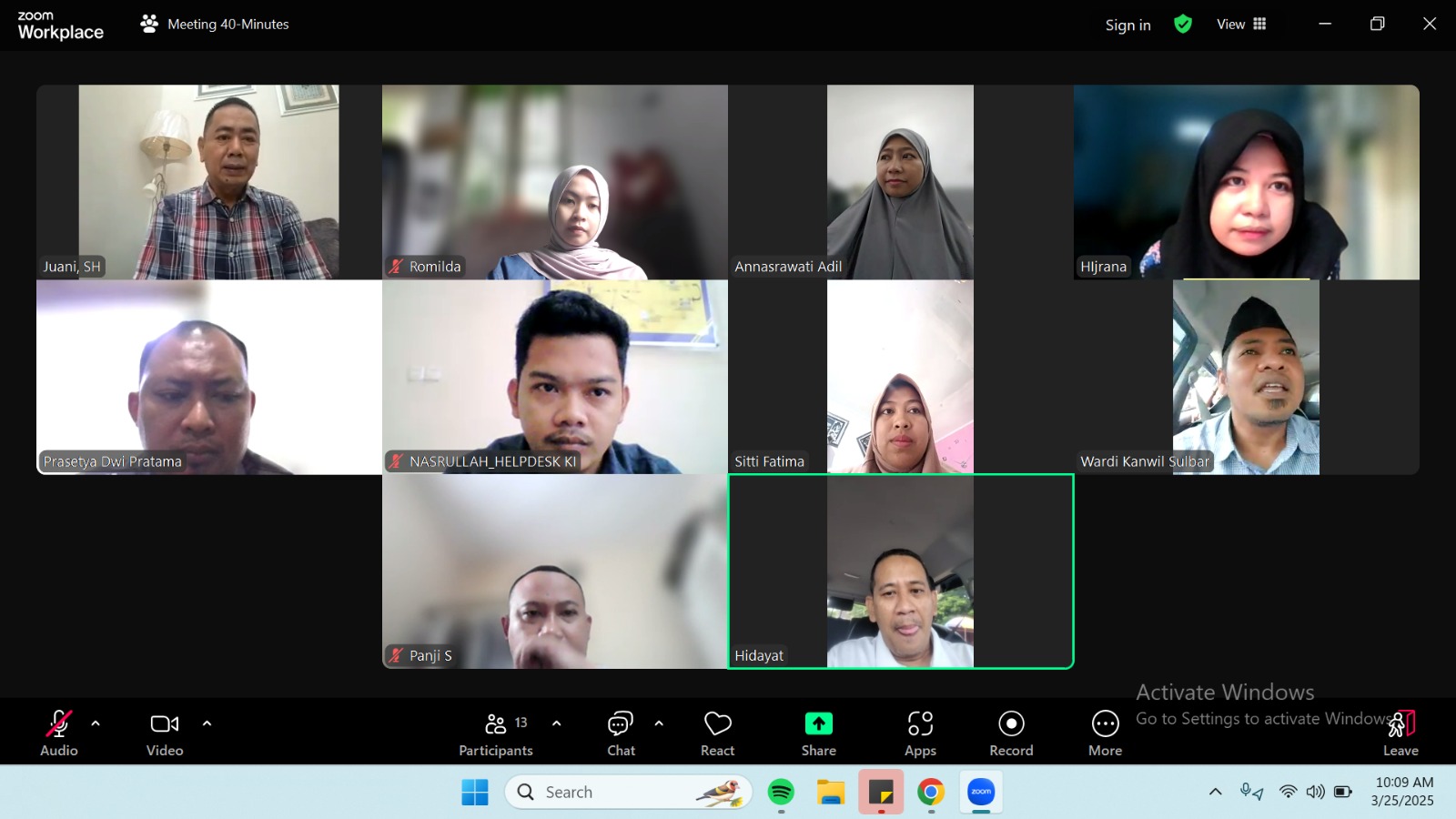
Task: Open the Chat panel
Action: click(621, 732)
